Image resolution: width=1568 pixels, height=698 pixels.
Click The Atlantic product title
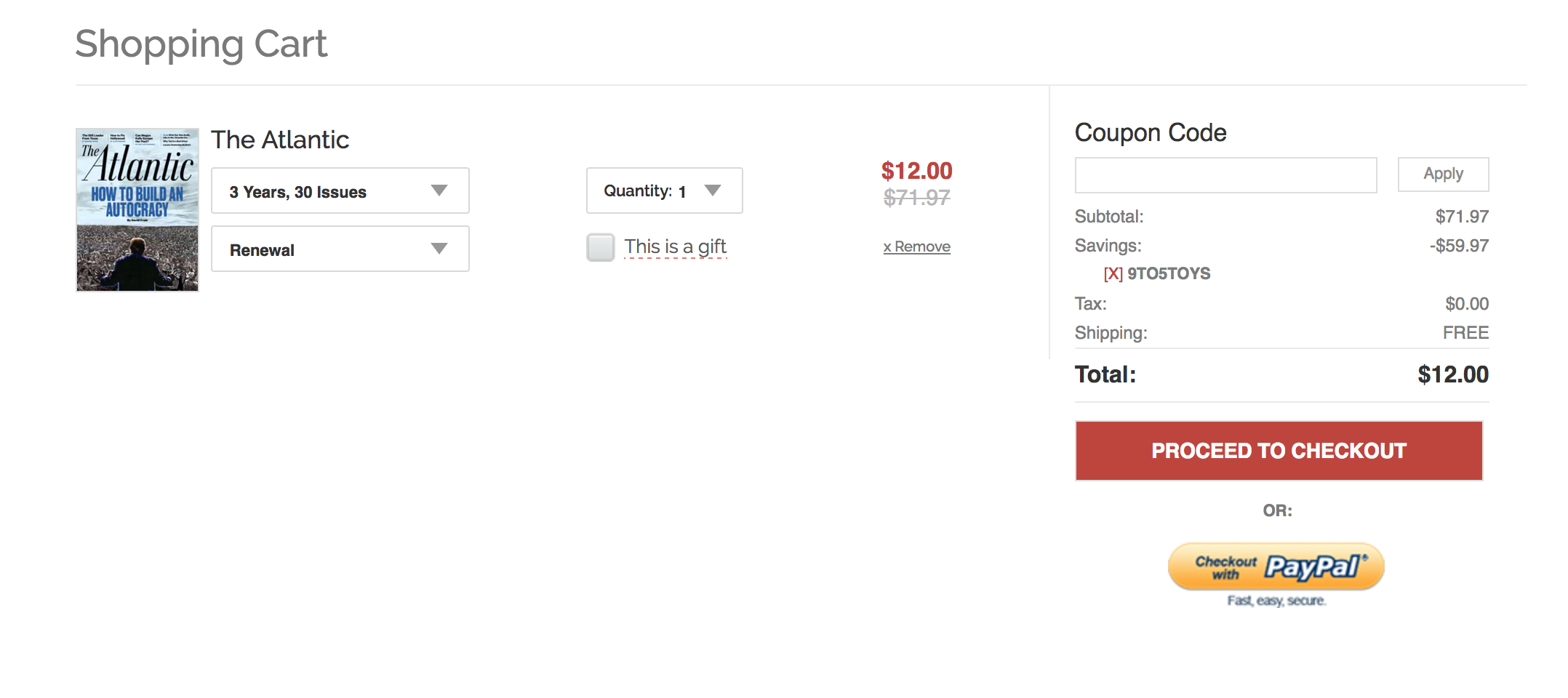(x=280, y=140)
